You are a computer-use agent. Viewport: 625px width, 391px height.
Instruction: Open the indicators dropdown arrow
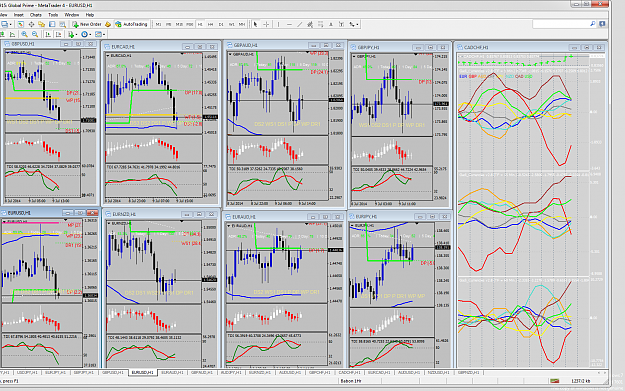(x=77, y=34)
